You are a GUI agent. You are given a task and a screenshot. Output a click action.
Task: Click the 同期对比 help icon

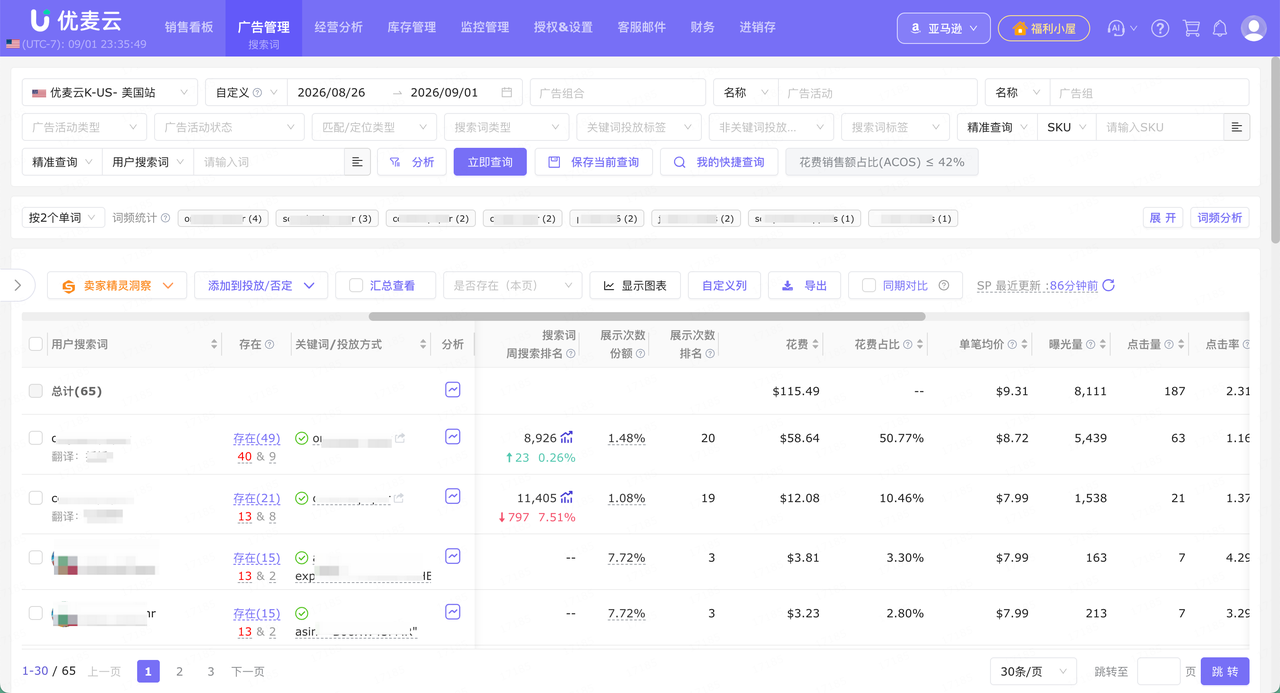point(944,285)
